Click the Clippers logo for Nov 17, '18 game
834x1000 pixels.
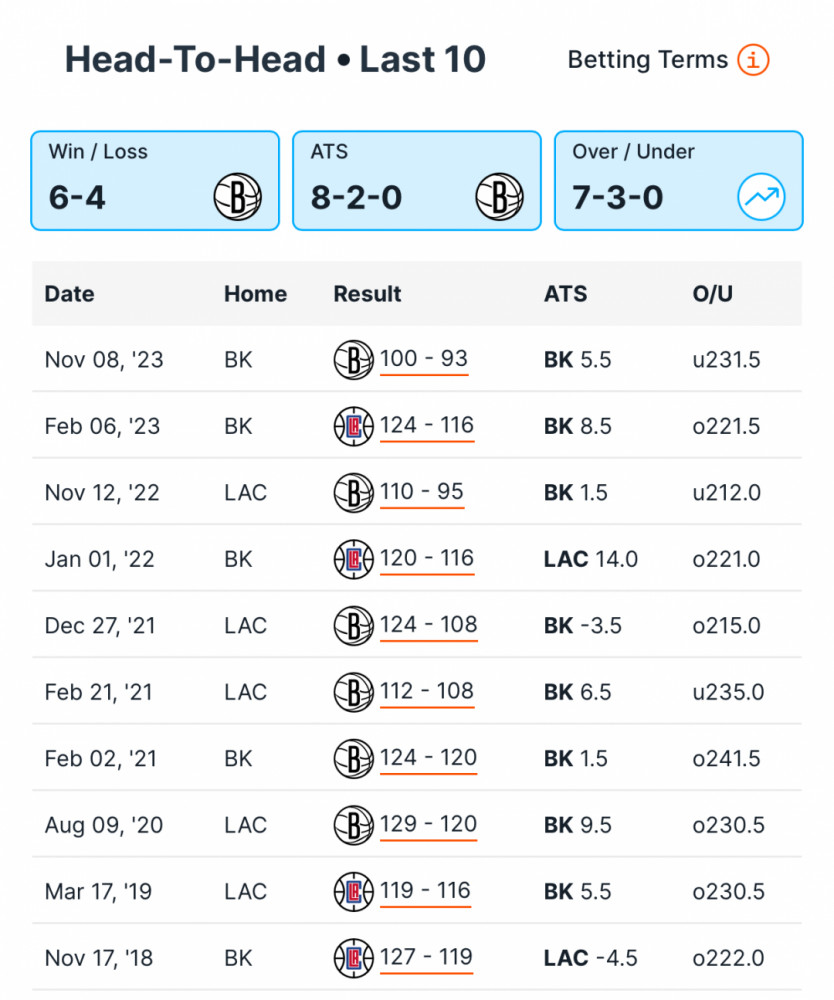click(x=353, y=958)
